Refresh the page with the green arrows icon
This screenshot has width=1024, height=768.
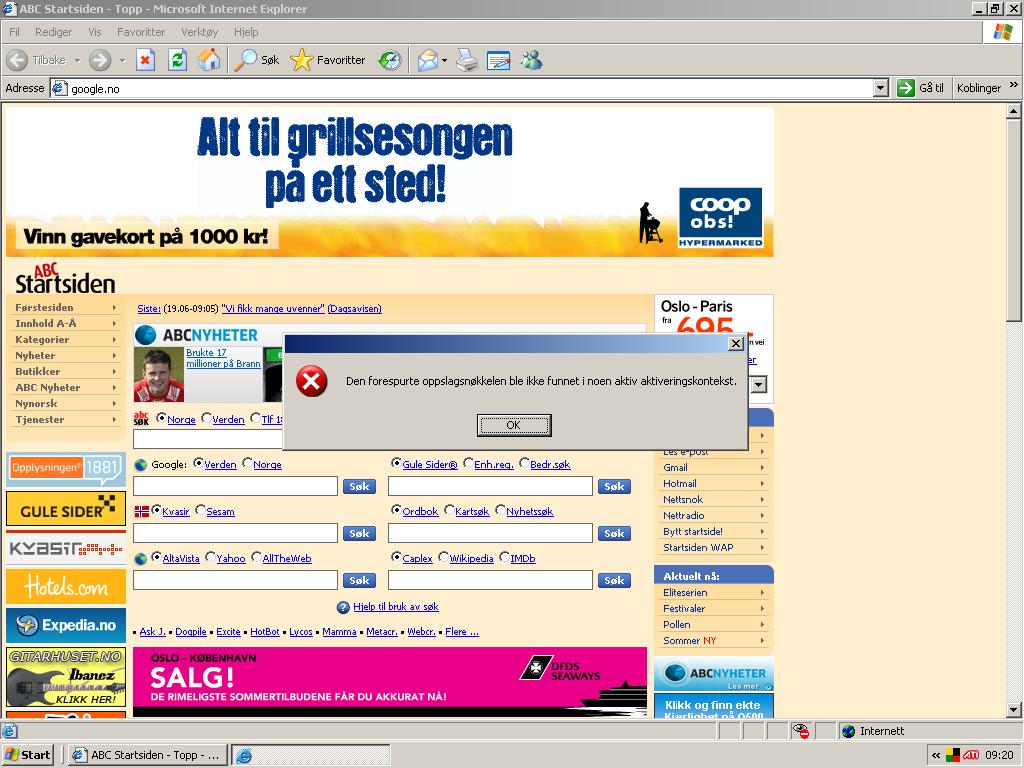[177, 60]
